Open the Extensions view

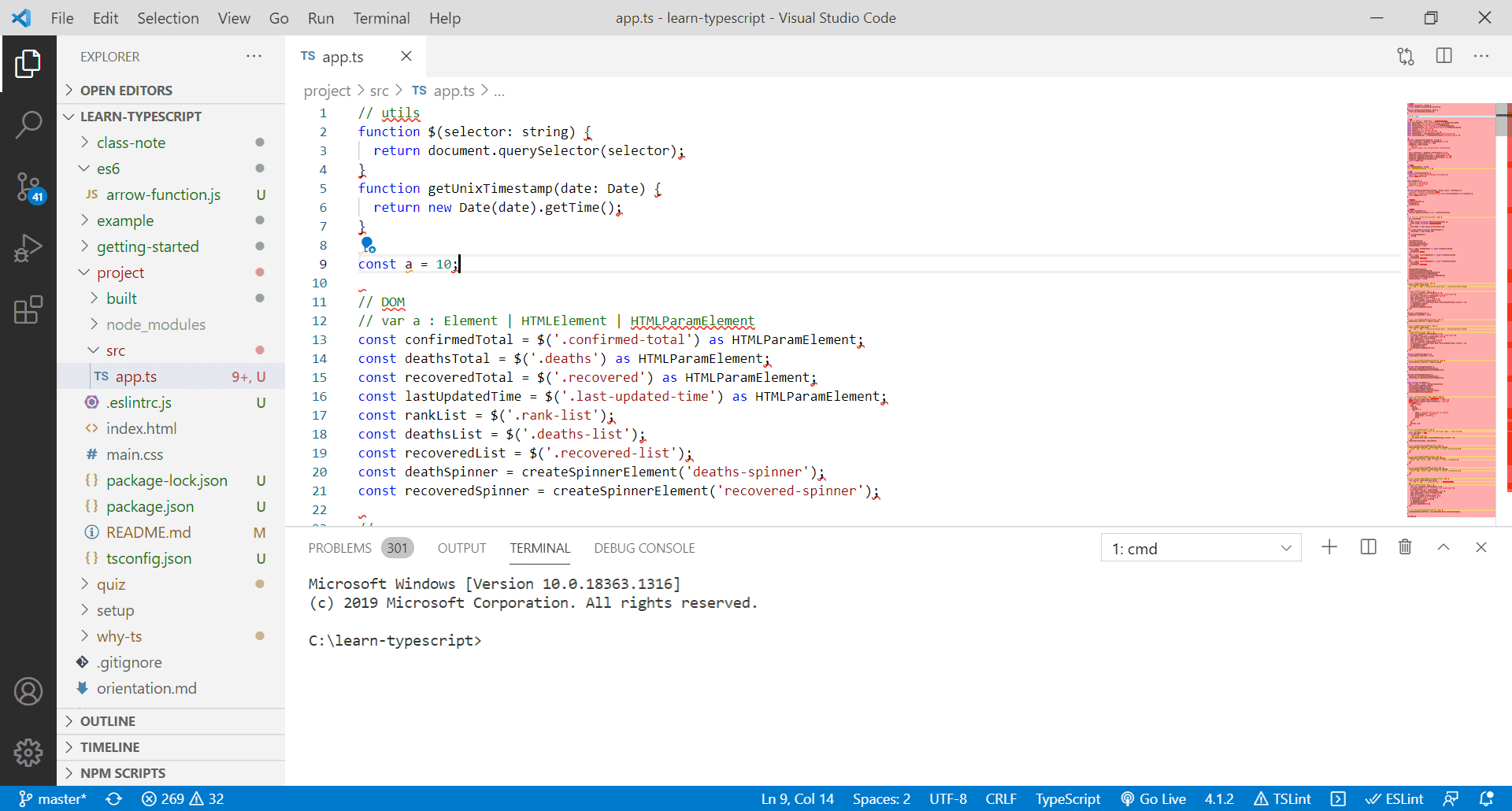point(28,309)
